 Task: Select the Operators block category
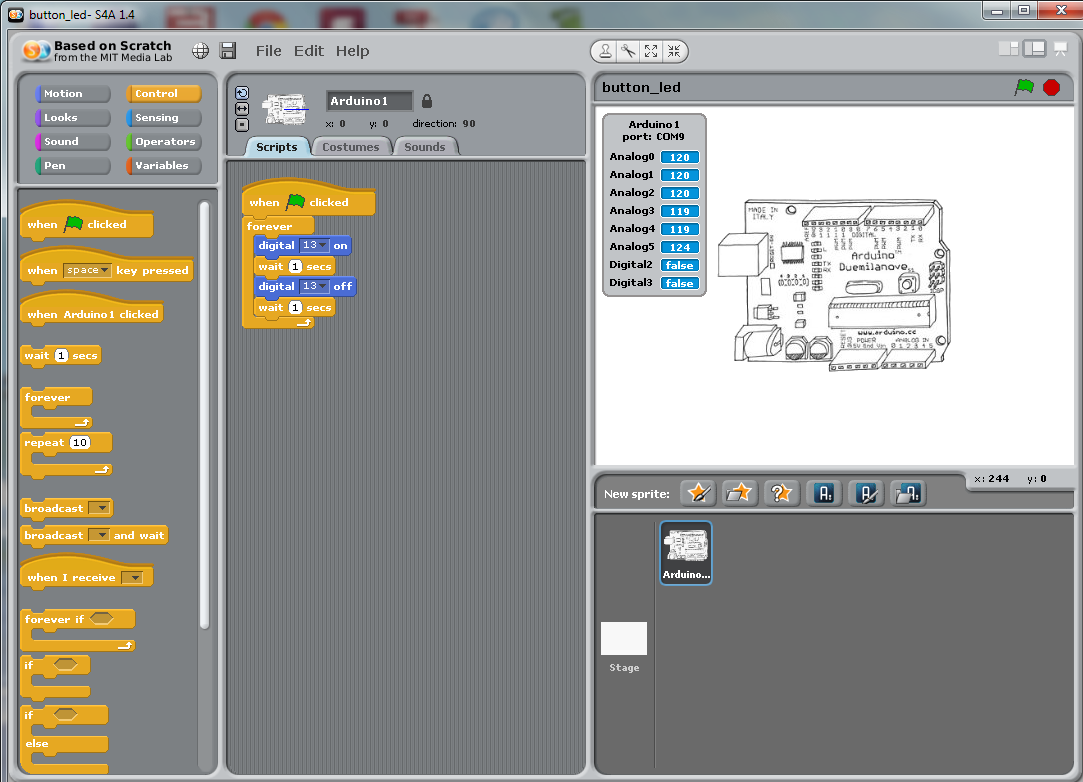click(162, 141)
